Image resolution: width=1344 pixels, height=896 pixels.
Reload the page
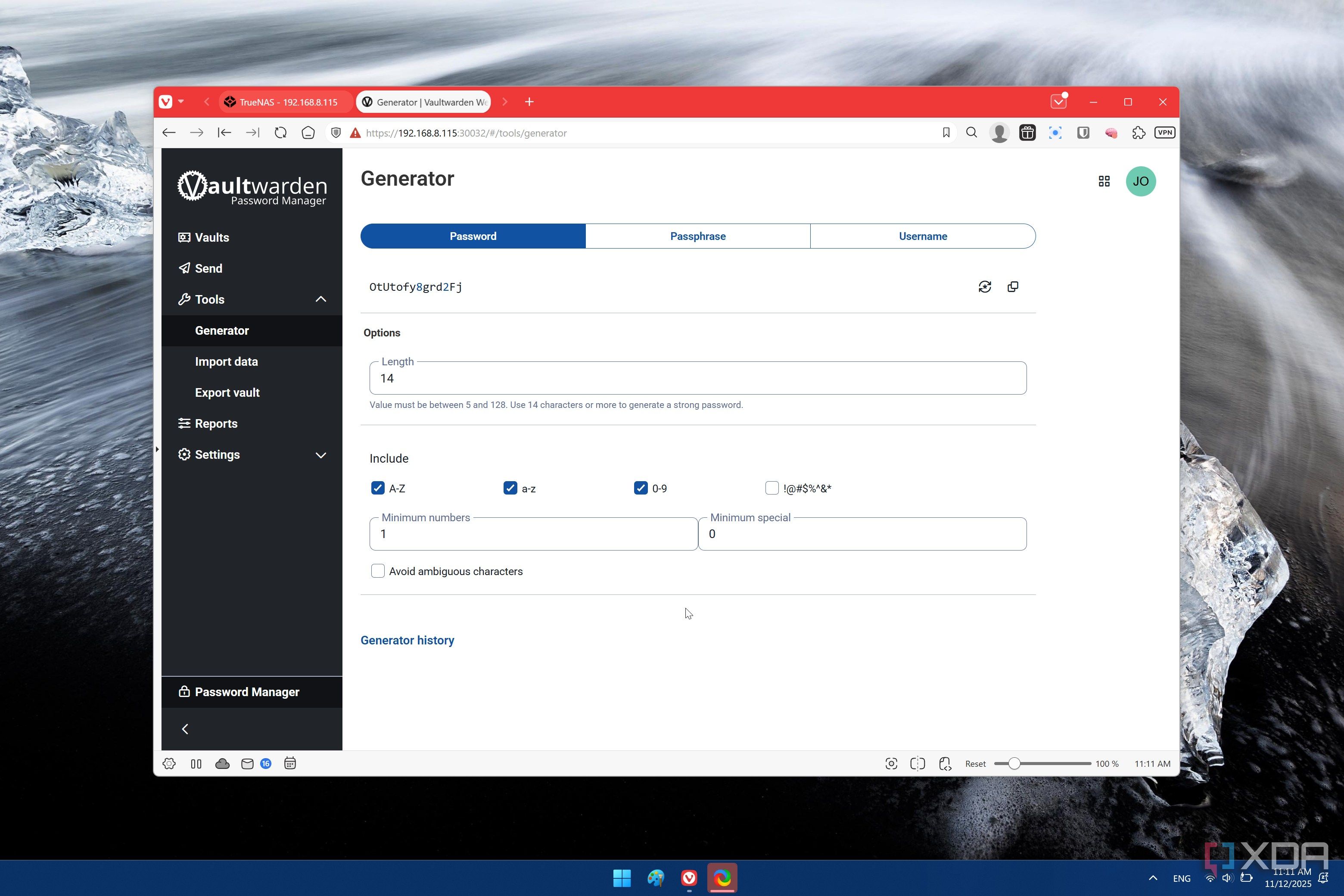[280, 133]
